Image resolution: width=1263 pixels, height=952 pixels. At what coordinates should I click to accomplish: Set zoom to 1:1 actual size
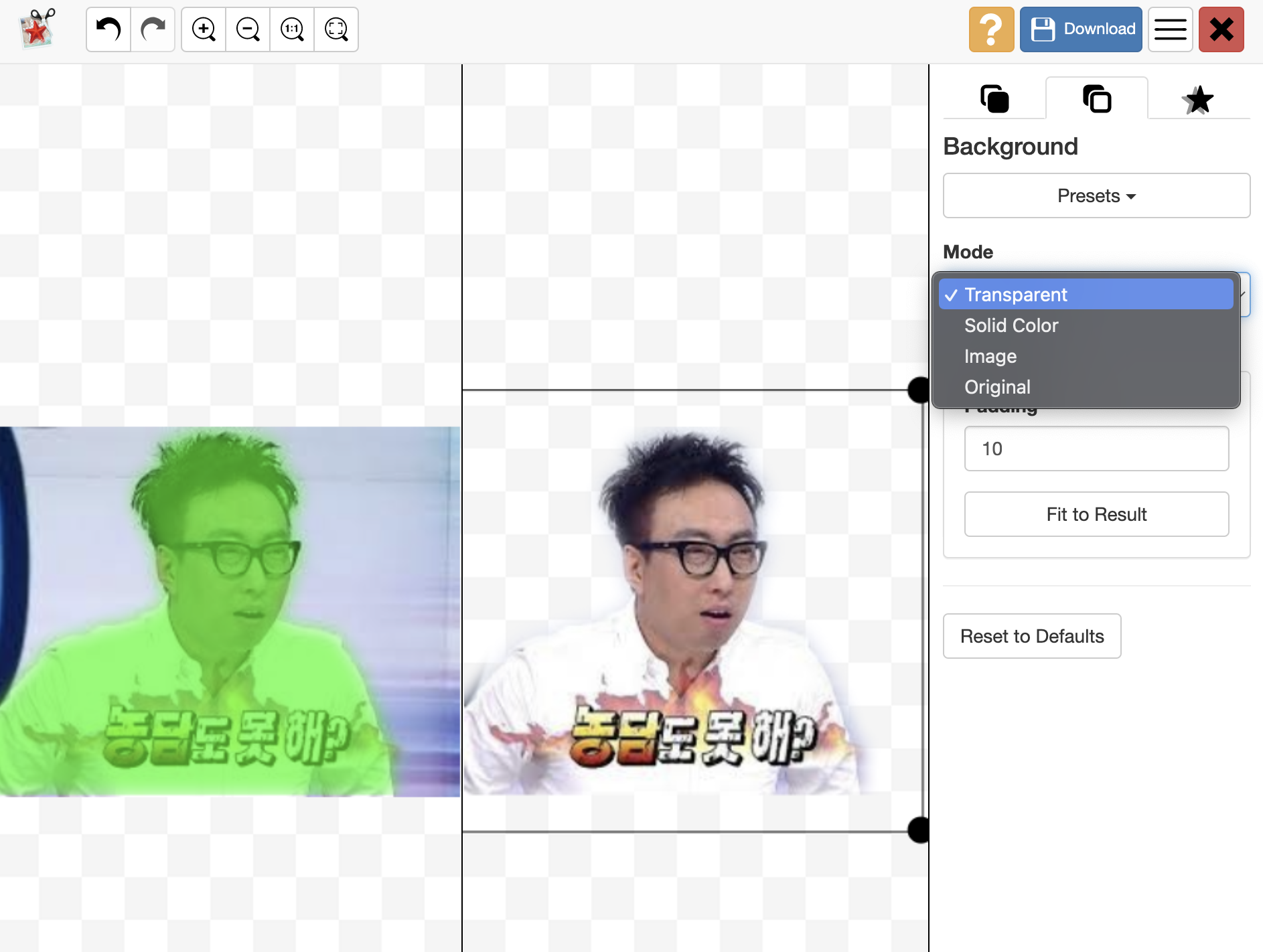[x=292, y=29]
